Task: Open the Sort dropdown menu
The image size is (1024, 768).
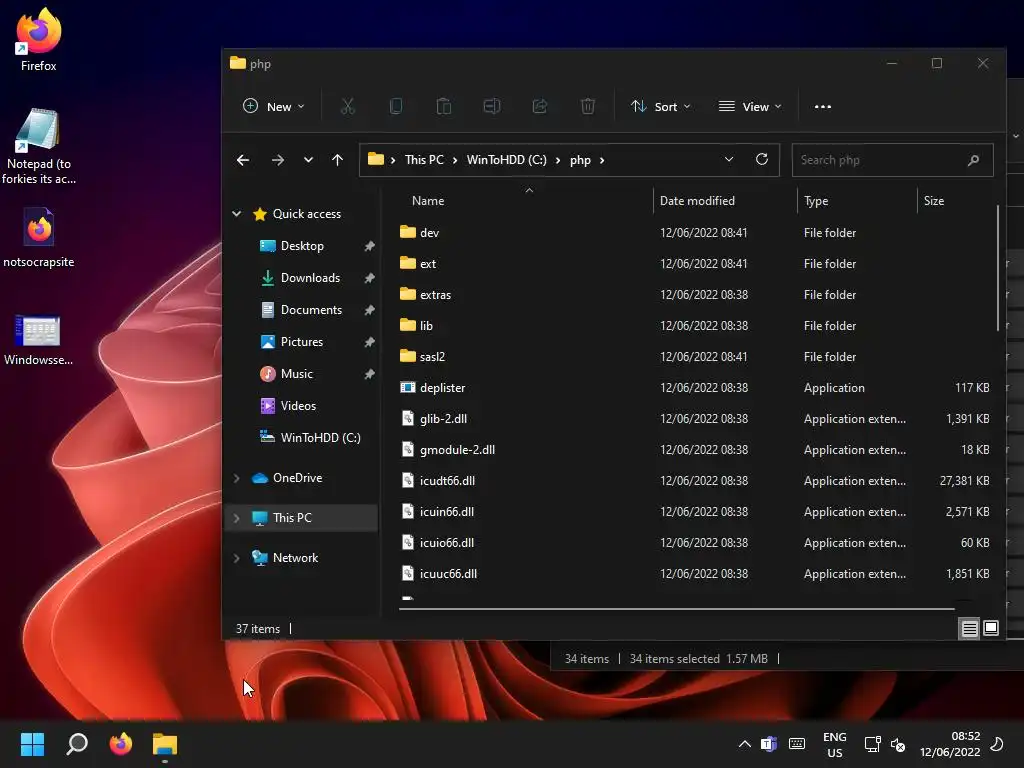Action: (660, 106)
